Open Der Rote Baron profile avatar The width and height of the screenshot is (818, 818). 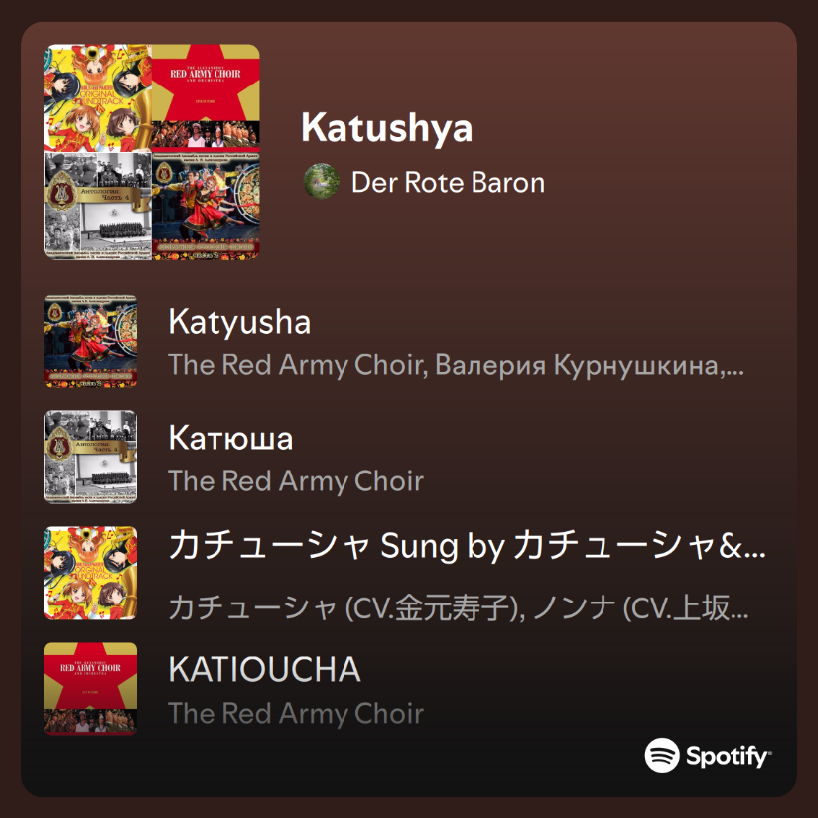tap(321, 182)
